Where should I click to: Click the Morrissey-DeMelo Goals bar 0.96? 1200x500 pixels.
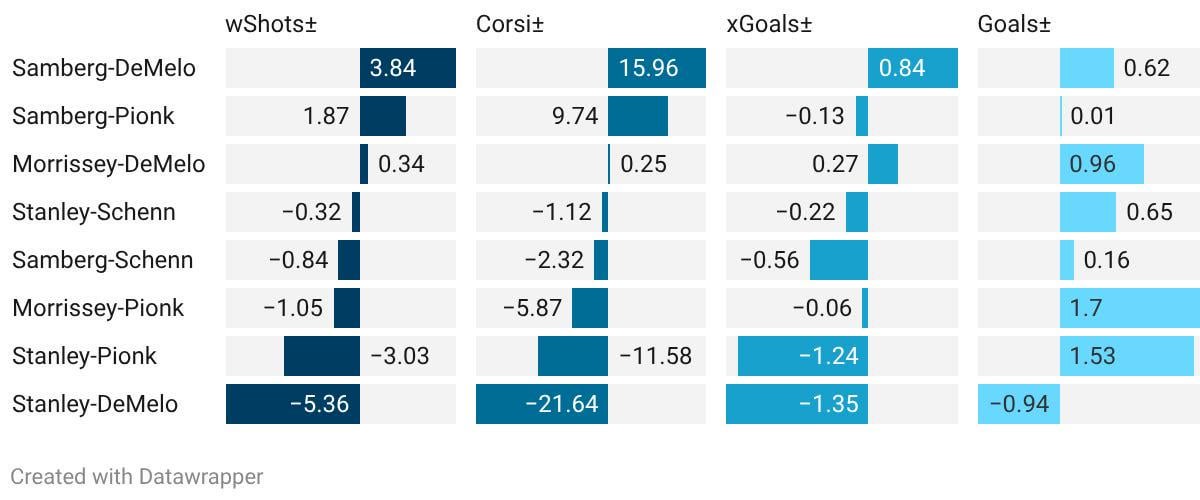(1101, 164)
